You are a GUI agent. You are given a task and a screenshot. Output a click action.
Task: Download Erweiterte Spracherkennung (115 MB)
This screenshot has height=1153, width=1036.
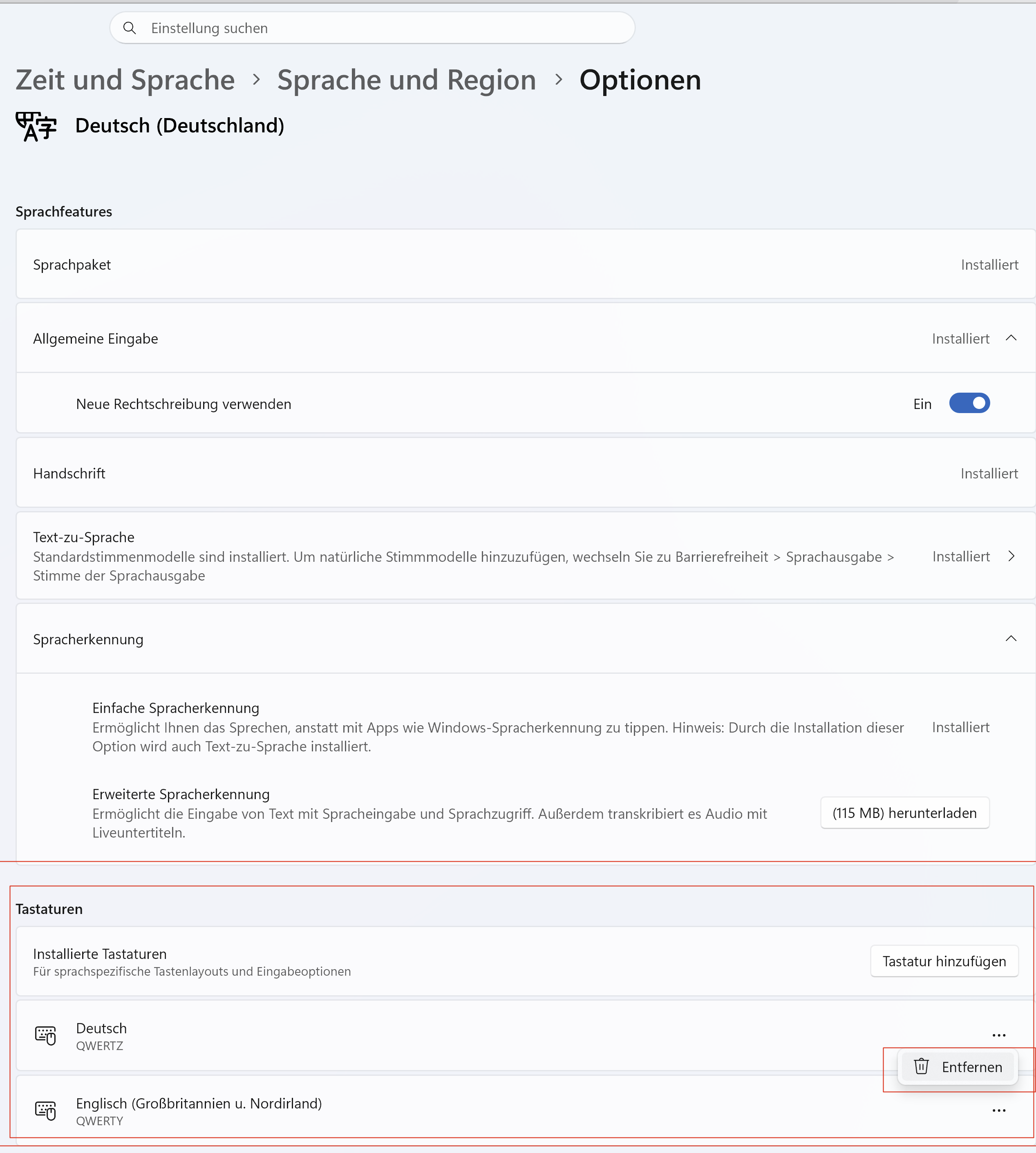tap(904, 813)
